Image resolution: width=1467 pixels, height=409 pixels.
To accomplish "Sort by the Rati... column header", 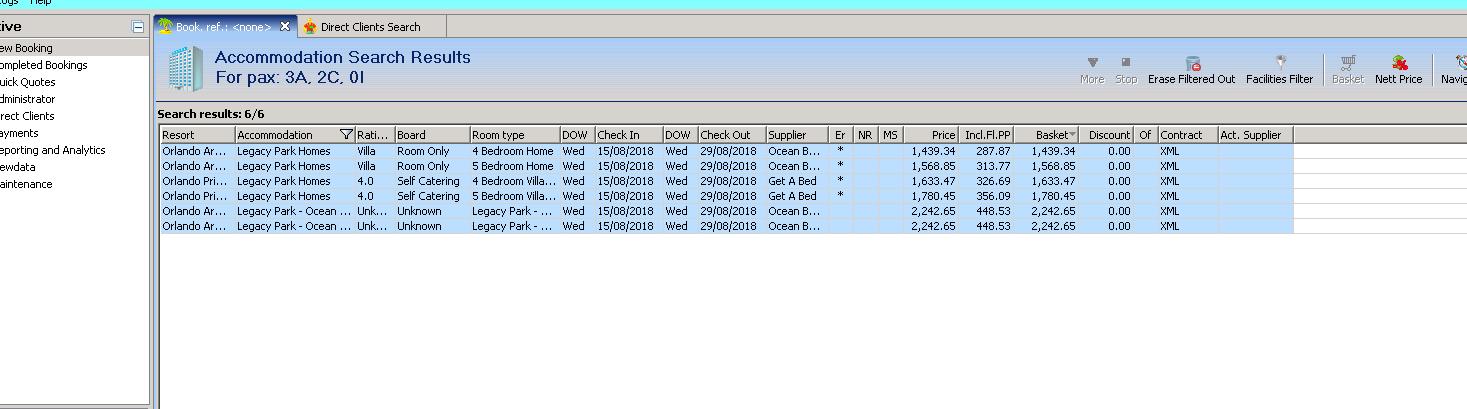I will point(374,135).
